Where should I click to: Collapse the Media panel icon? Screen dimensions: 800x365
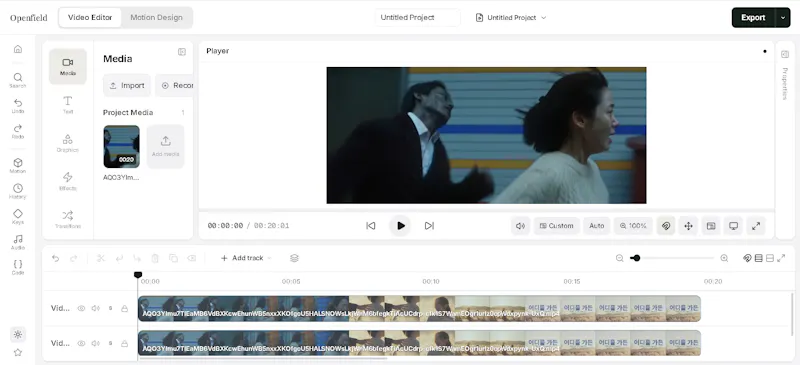(182, 52)
